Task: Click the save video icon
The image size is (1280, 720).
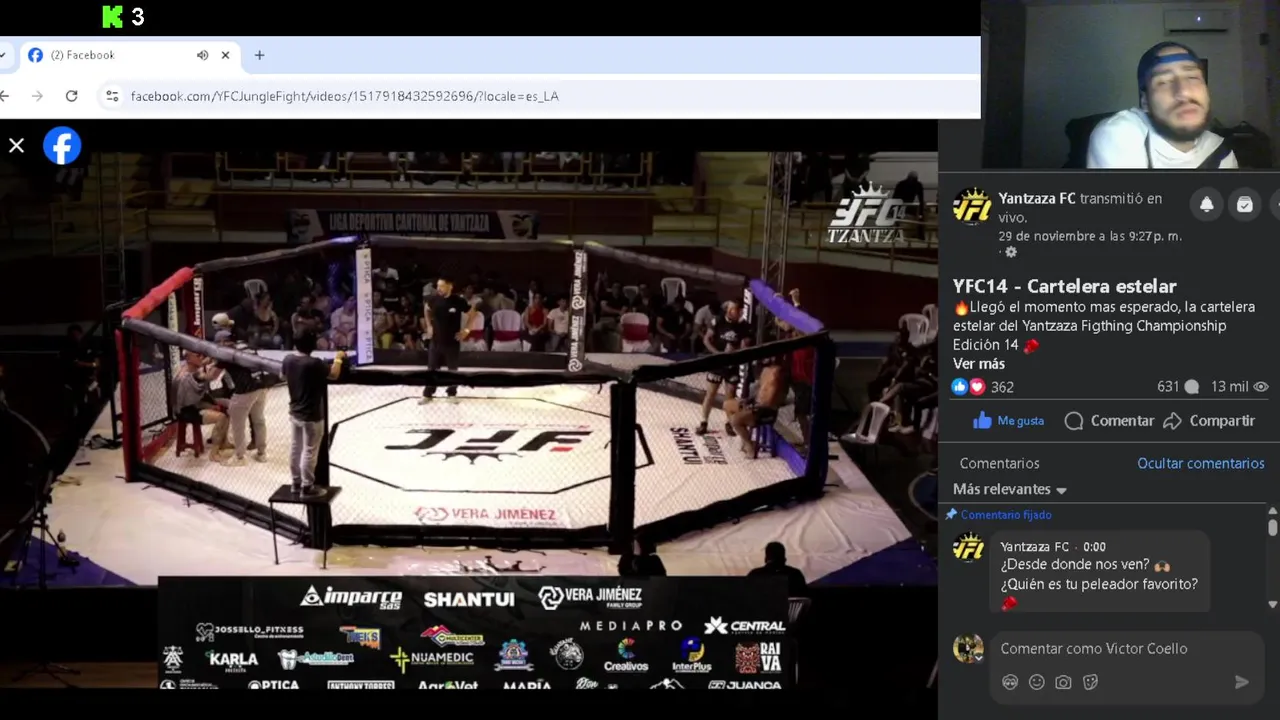Action: [1244, 204]
